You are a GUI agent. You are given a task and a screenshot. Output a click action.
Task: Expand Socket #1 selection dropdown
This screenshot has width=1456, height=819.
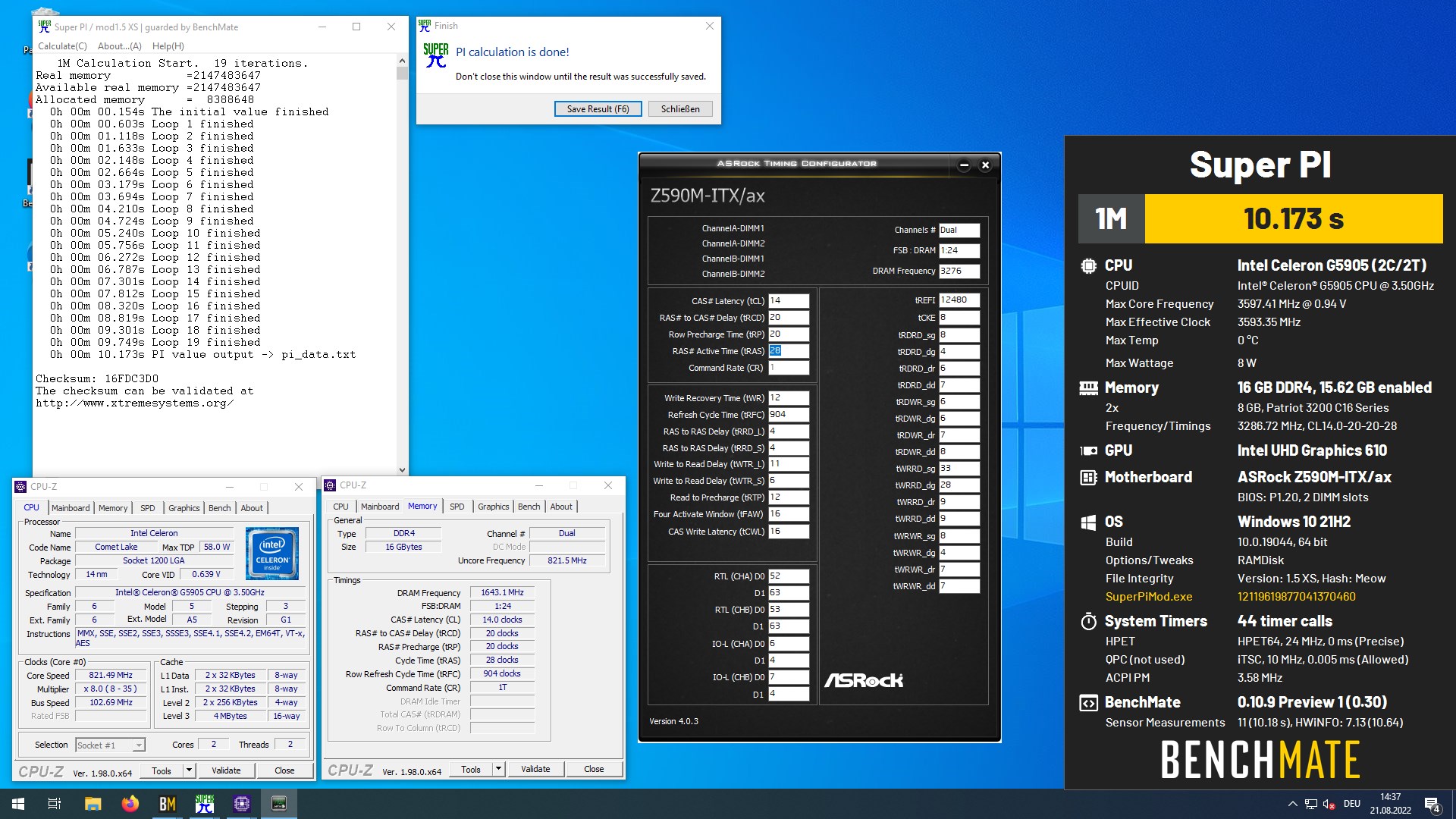coord(139,745)
